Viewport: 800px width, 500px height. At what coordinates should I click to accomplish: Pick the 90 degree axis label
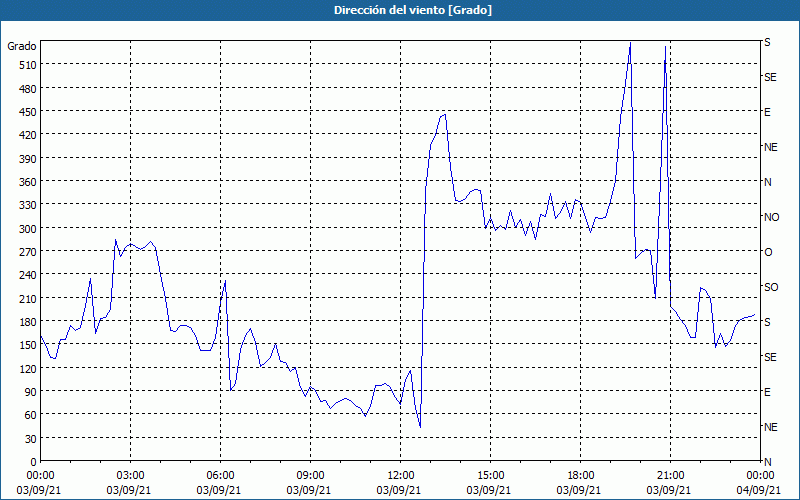(31, 392)
